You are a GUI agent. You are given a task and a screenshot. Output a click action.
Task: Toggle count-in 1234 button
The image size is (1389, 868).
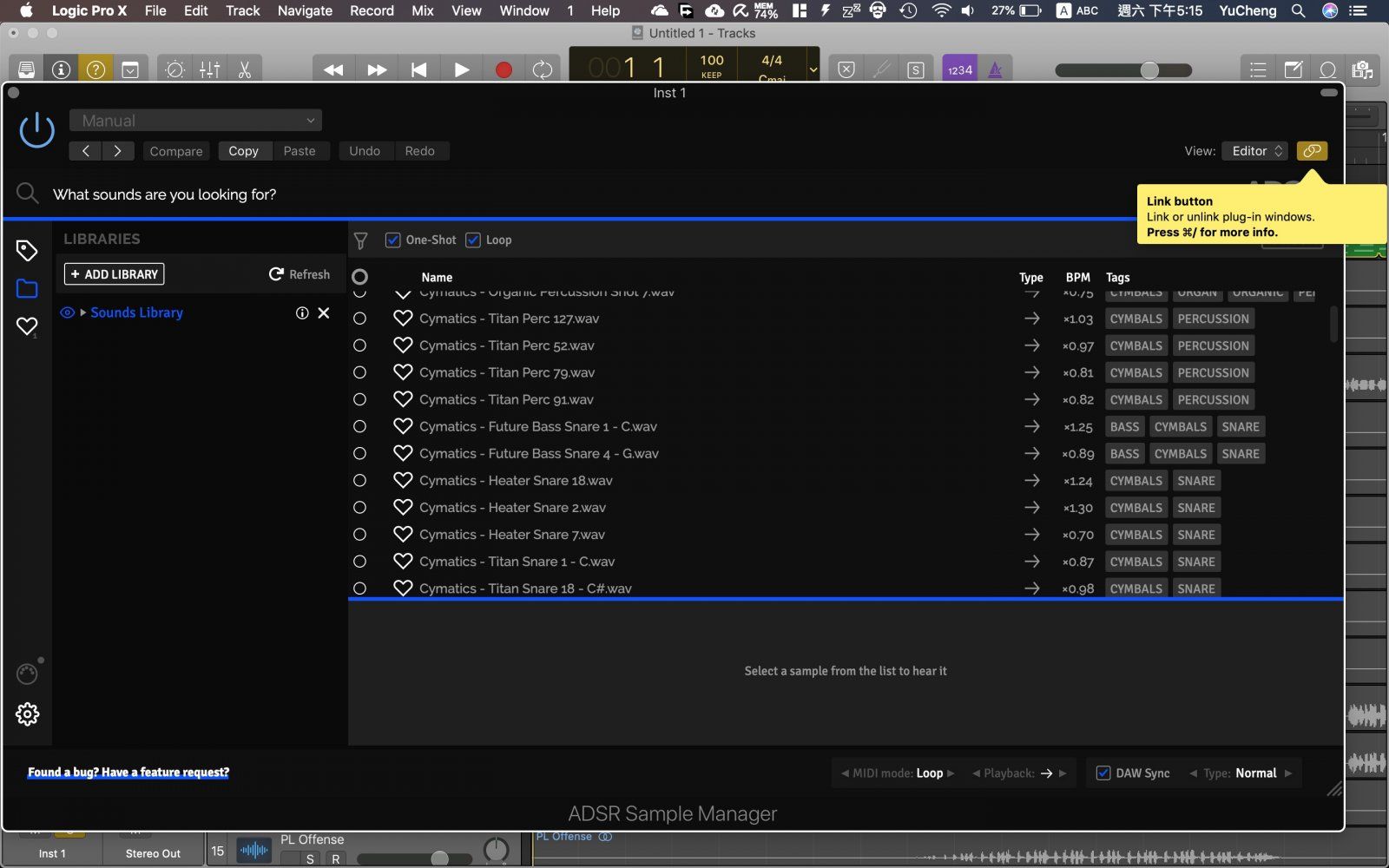click(959, 69)
